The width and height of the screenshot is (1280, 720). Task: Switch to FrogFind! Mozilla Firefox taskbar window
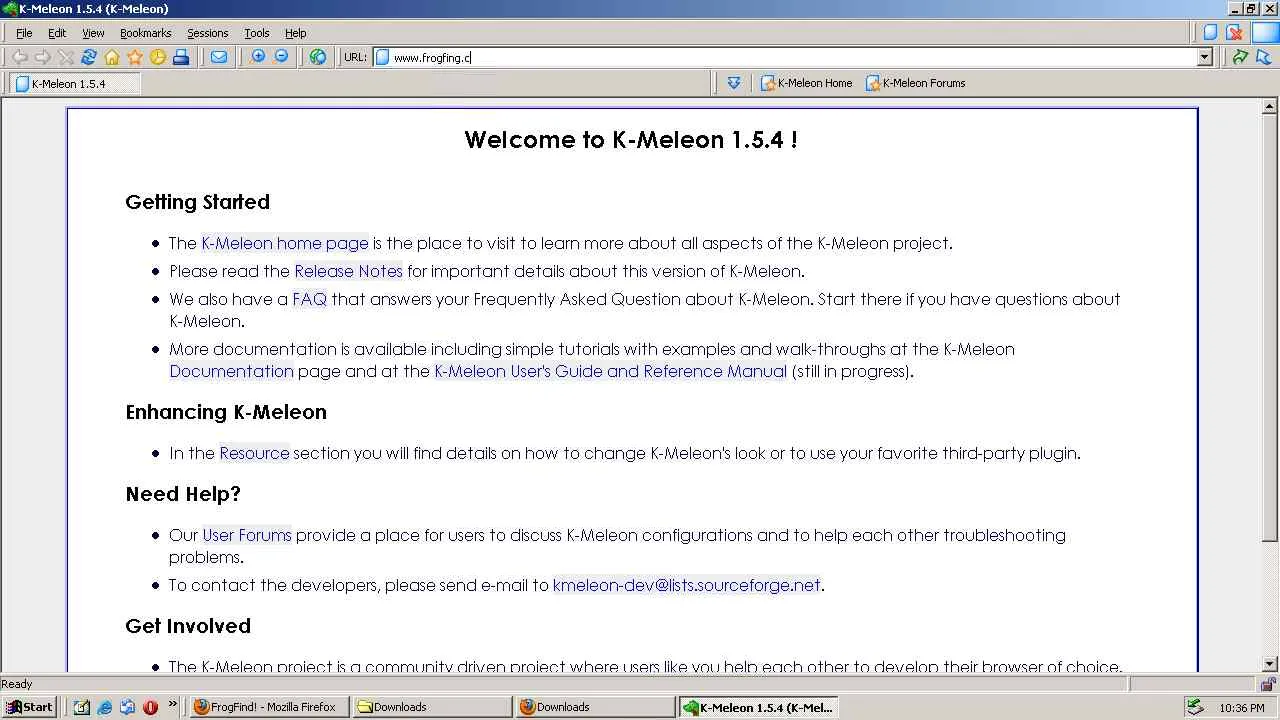point(269,707)
